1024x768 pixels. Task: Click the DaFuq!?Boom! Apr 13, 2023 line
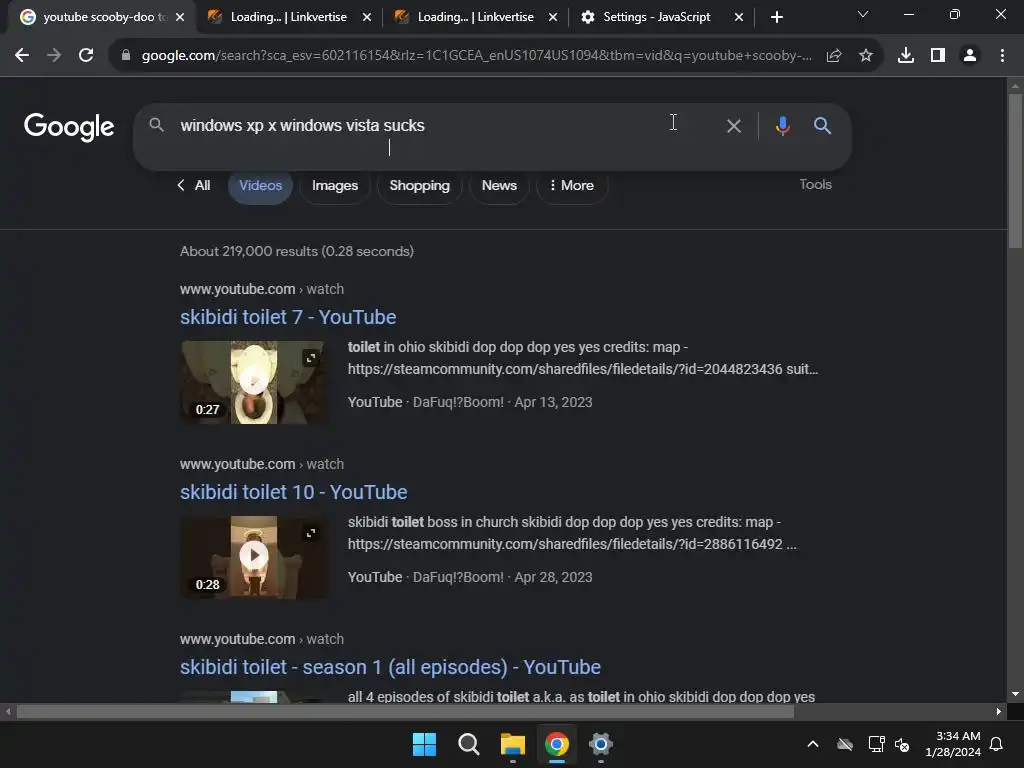pyautogui.click(x=470, y=402)
